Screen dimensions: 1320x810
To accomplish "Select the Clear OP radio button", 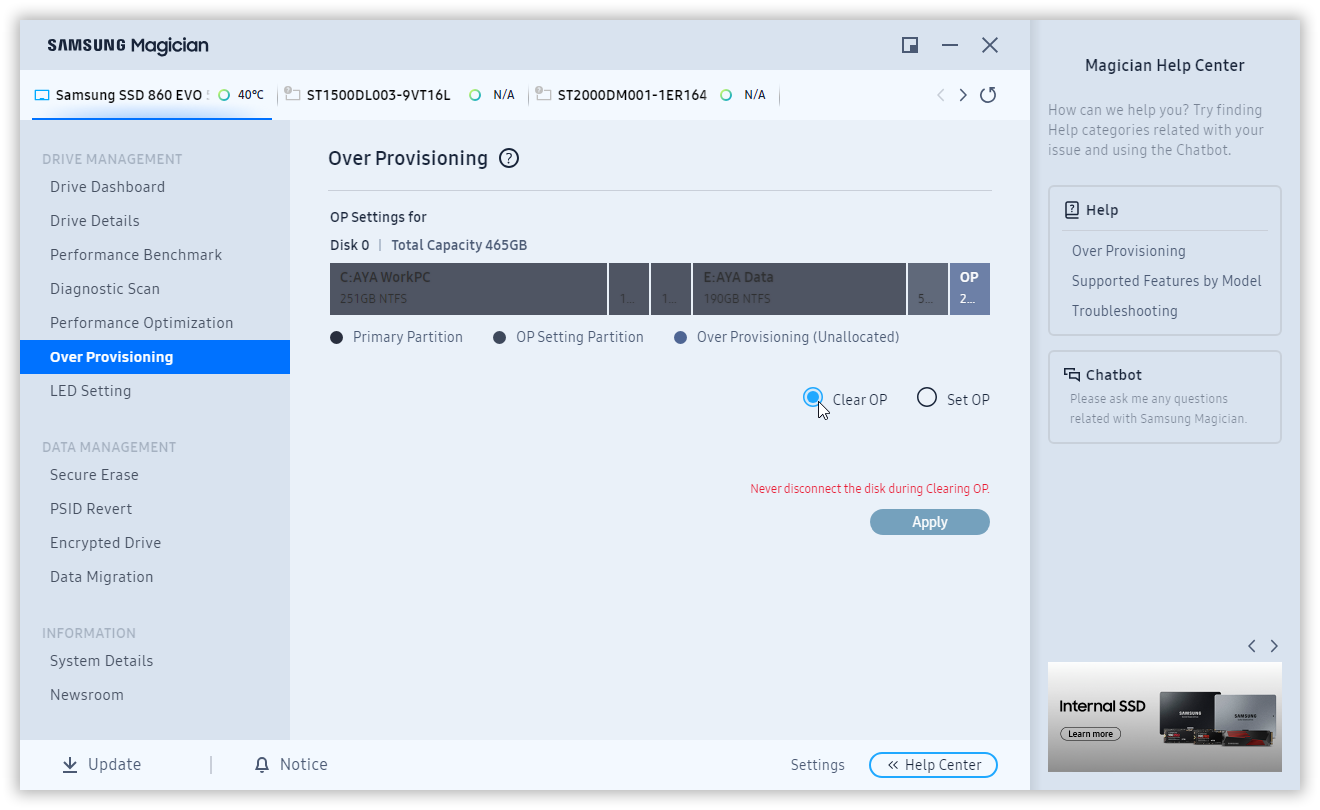I will pyautogui.click(x=813, y=398).
